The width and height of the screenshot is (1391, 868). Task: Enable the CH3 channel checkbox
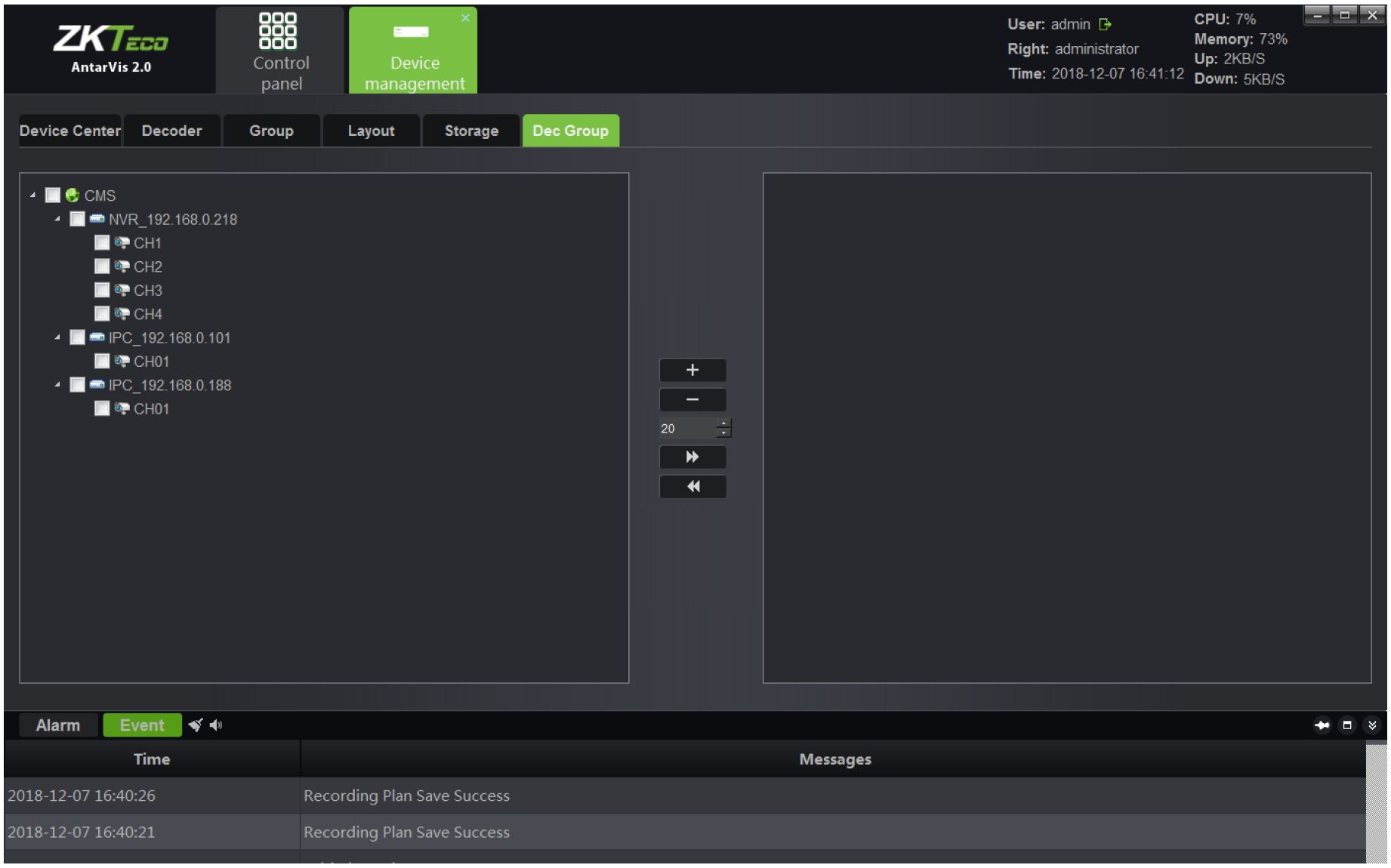[102, 290]
